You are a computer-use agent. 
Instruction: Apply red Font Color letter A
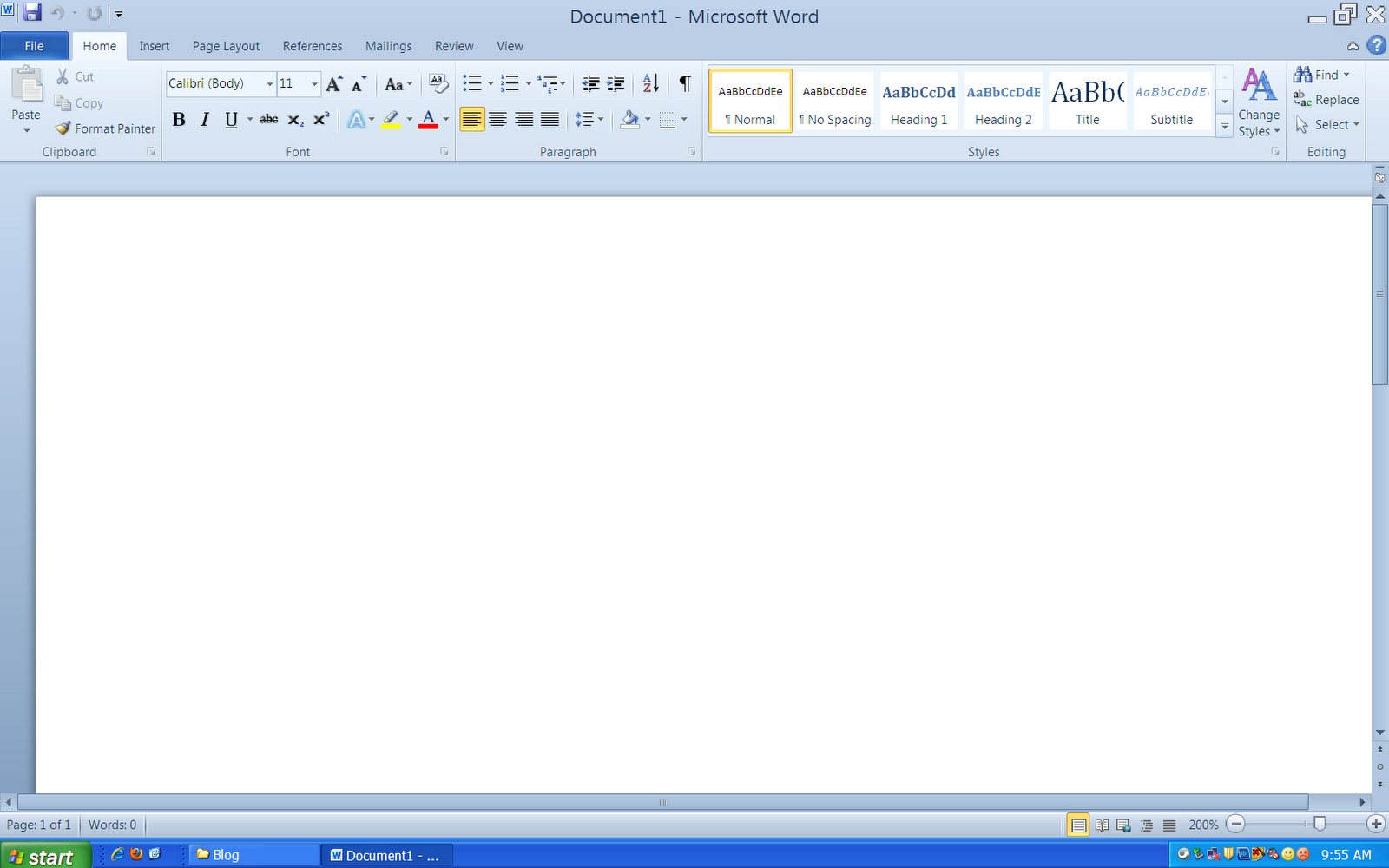[x=428, y=120]
